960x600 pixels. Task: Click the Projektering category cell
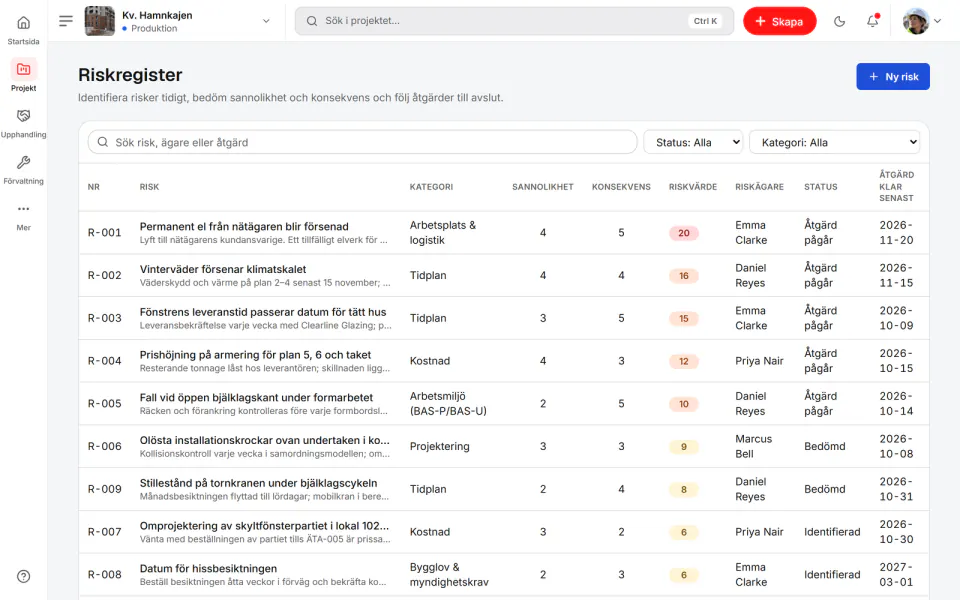point(440,447)
